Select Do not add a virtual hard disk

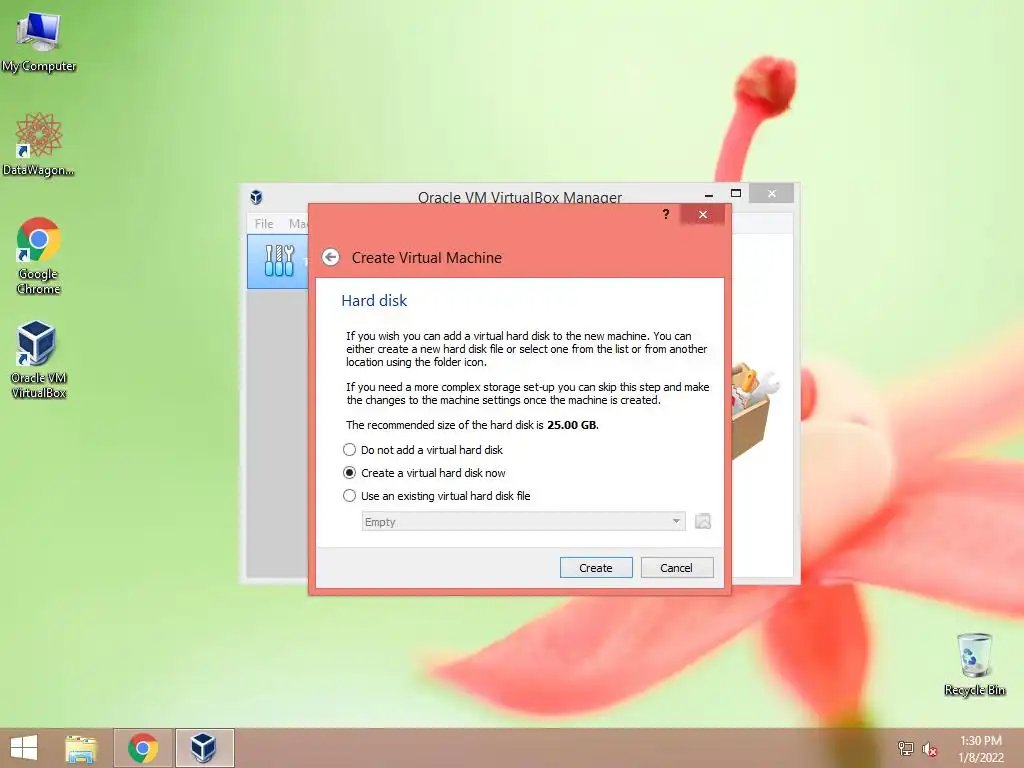coord(423,450)
